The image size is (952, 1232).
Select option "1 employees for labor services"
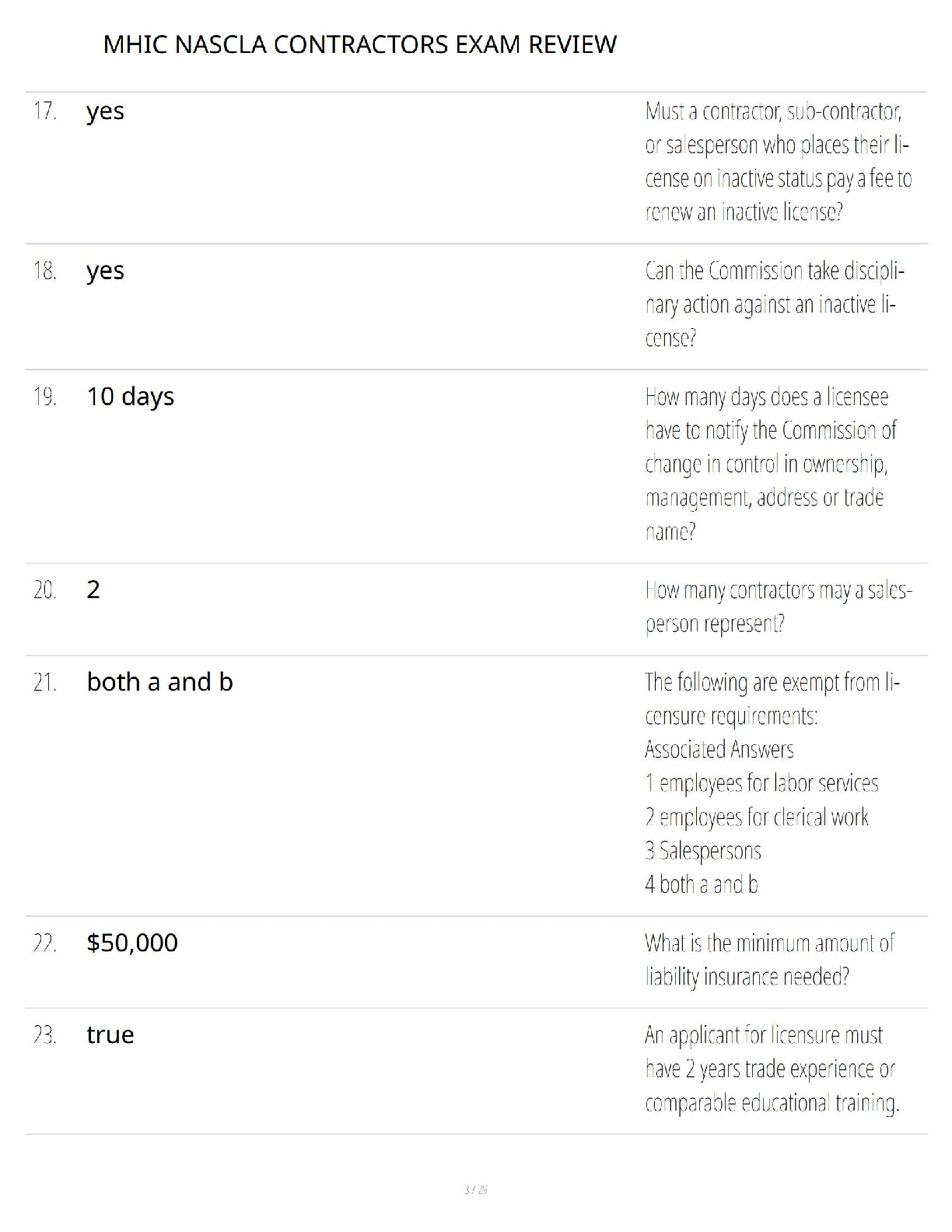pos(761,783)
